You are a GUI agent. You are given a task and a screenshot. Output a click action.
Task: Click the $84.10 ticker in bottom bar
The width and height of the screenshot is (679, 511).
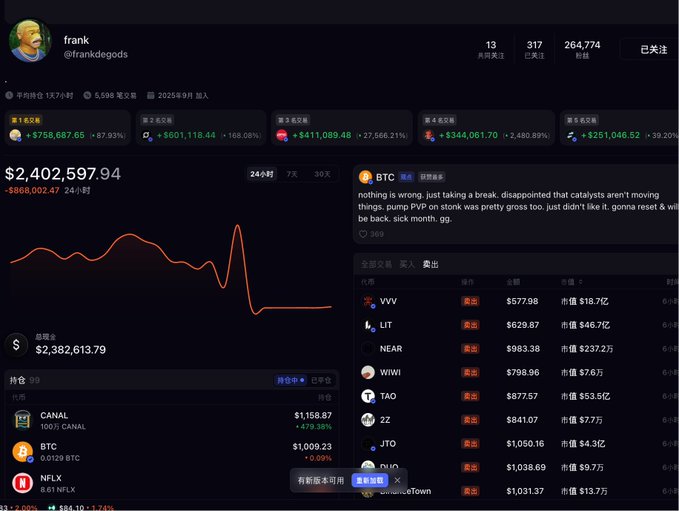(71, 508)
